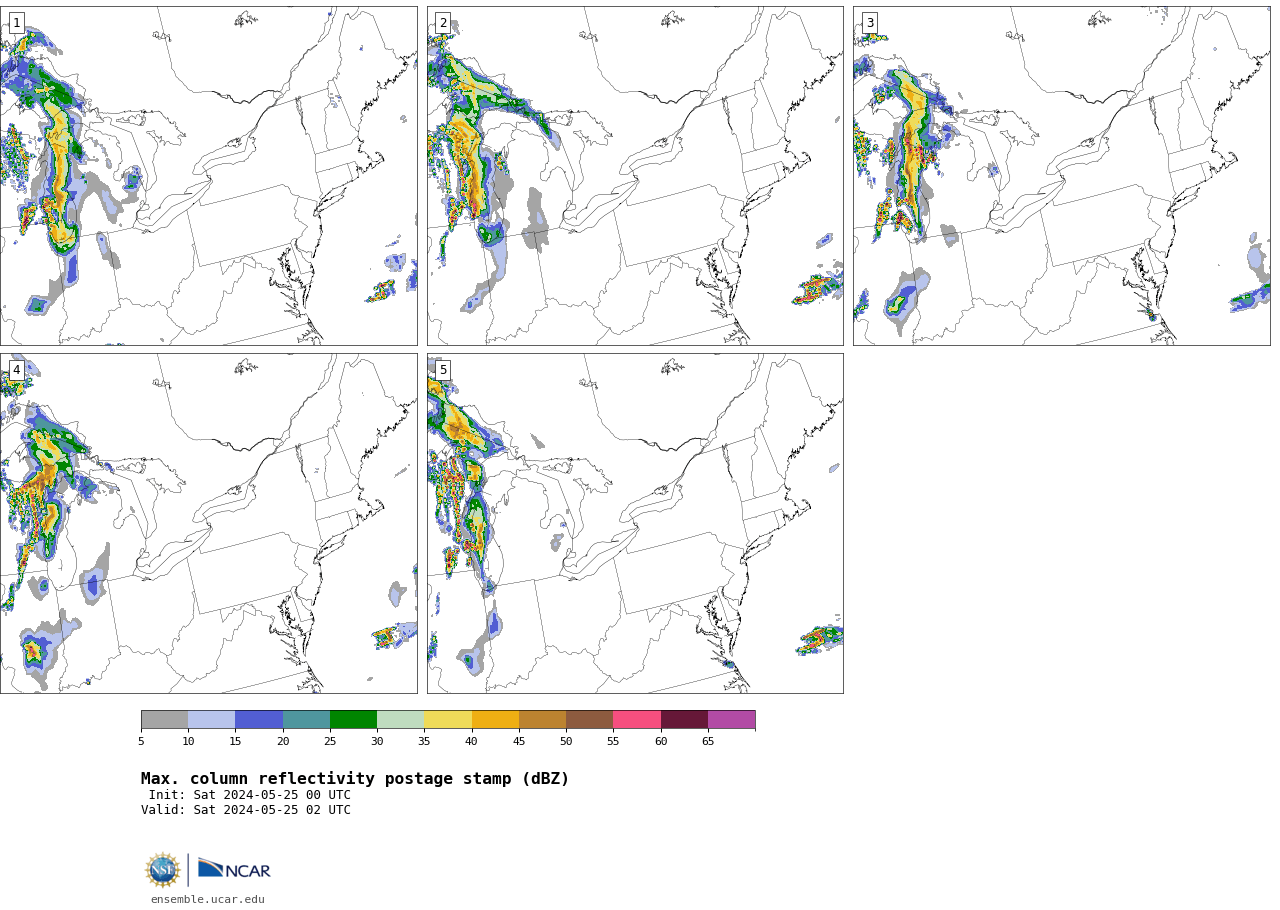This screenshot has width=1280, height=910.
Task: Click the light lavender 10-15 dBZ swatch
Action: (x=211, y=720)
